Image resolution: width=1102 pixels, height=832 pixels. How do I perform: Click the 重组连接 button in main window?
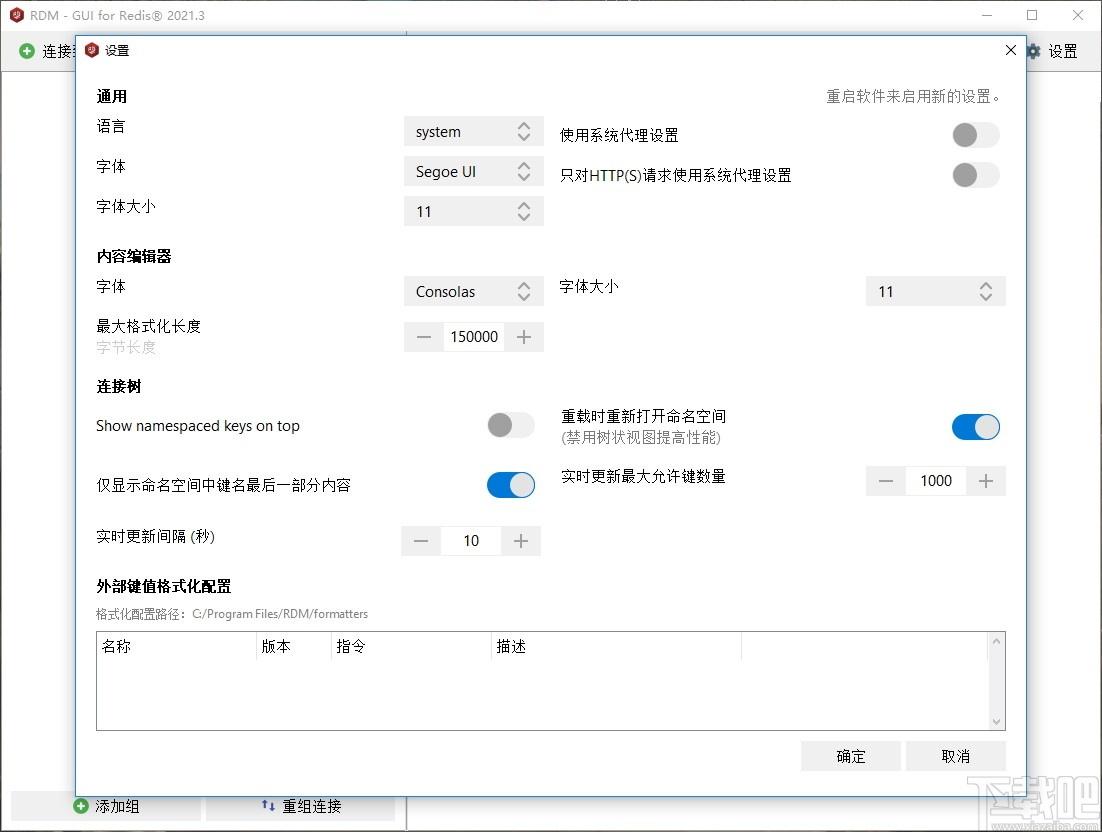(x=301, y=806)
